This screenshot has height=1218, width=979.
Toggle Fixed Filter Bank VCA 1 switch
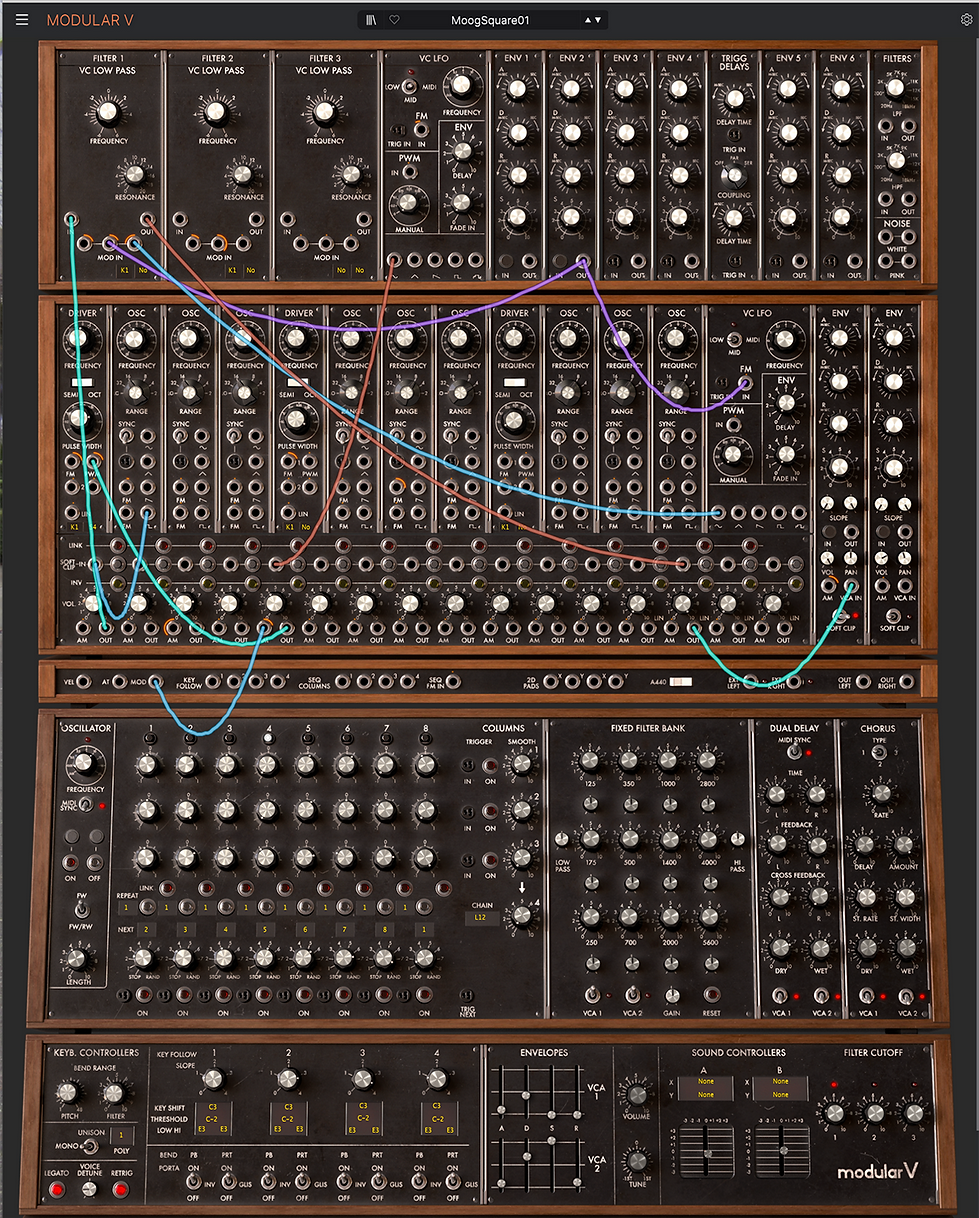593,993
